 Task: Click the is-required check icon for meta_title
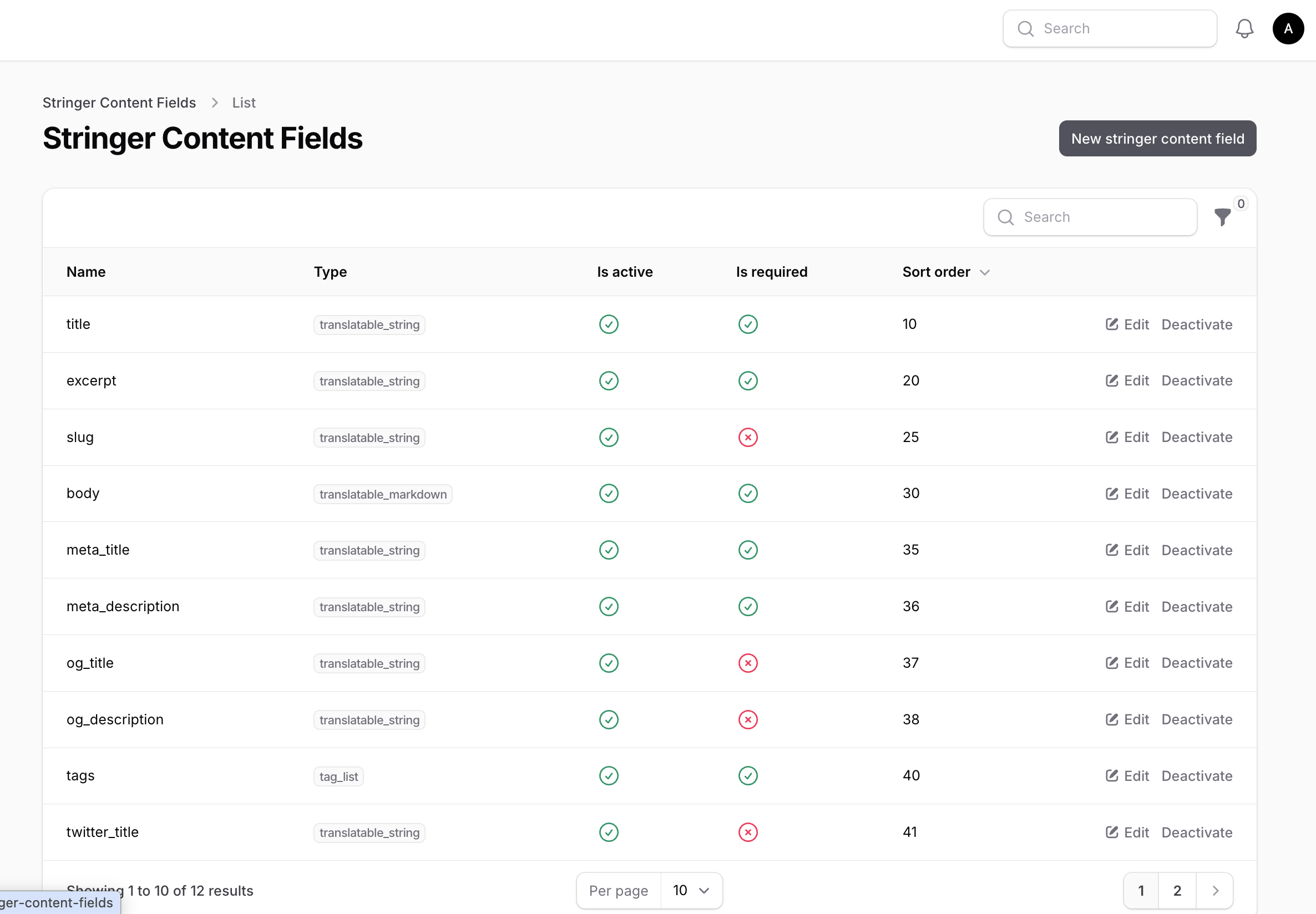(748, 550)
